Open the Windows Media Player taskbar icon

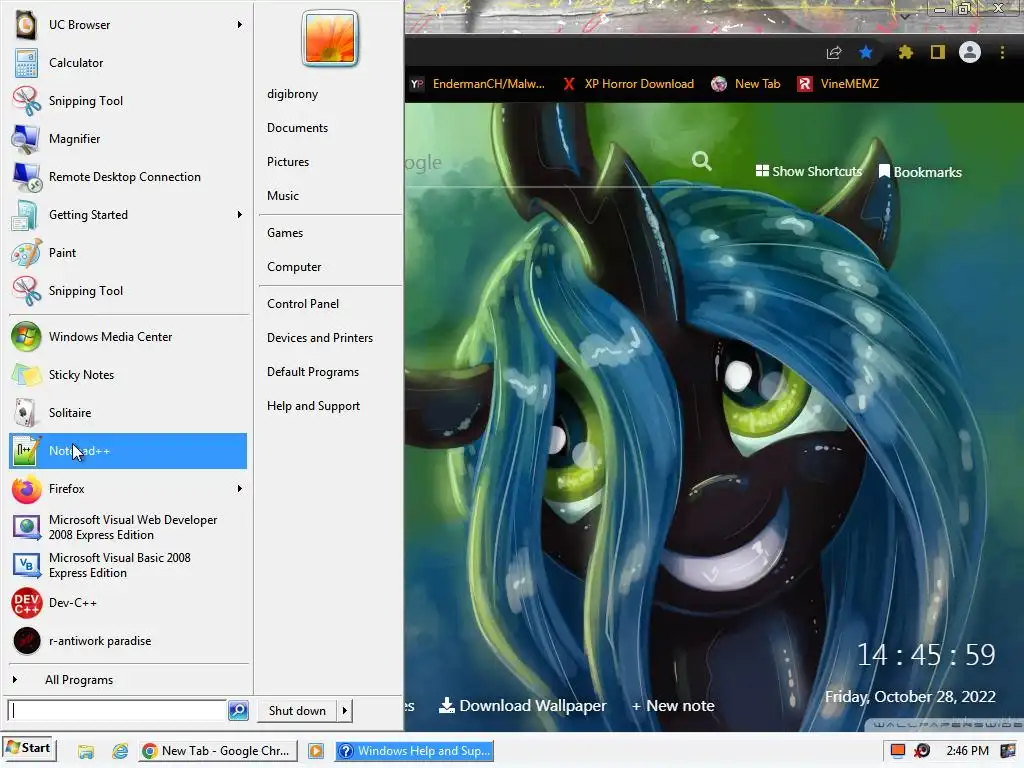coord(316,751)
